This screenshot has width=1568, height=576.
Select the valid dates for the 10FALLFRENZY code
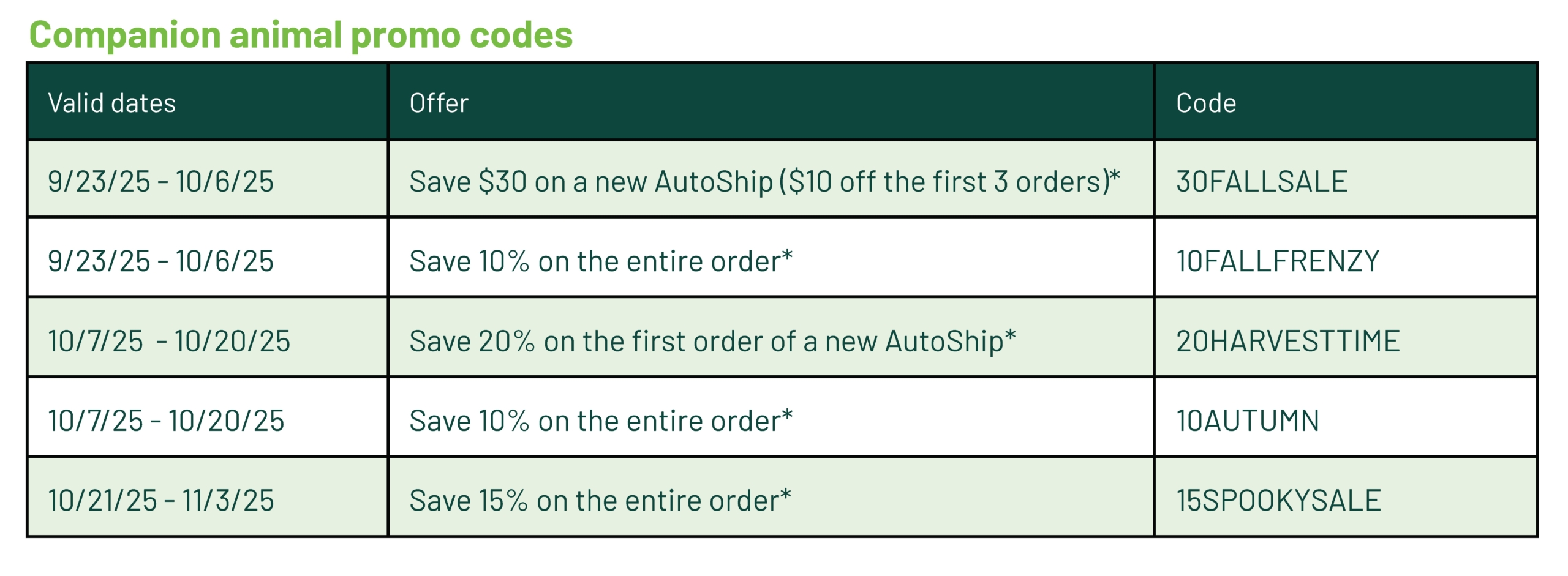pos(160,261)
